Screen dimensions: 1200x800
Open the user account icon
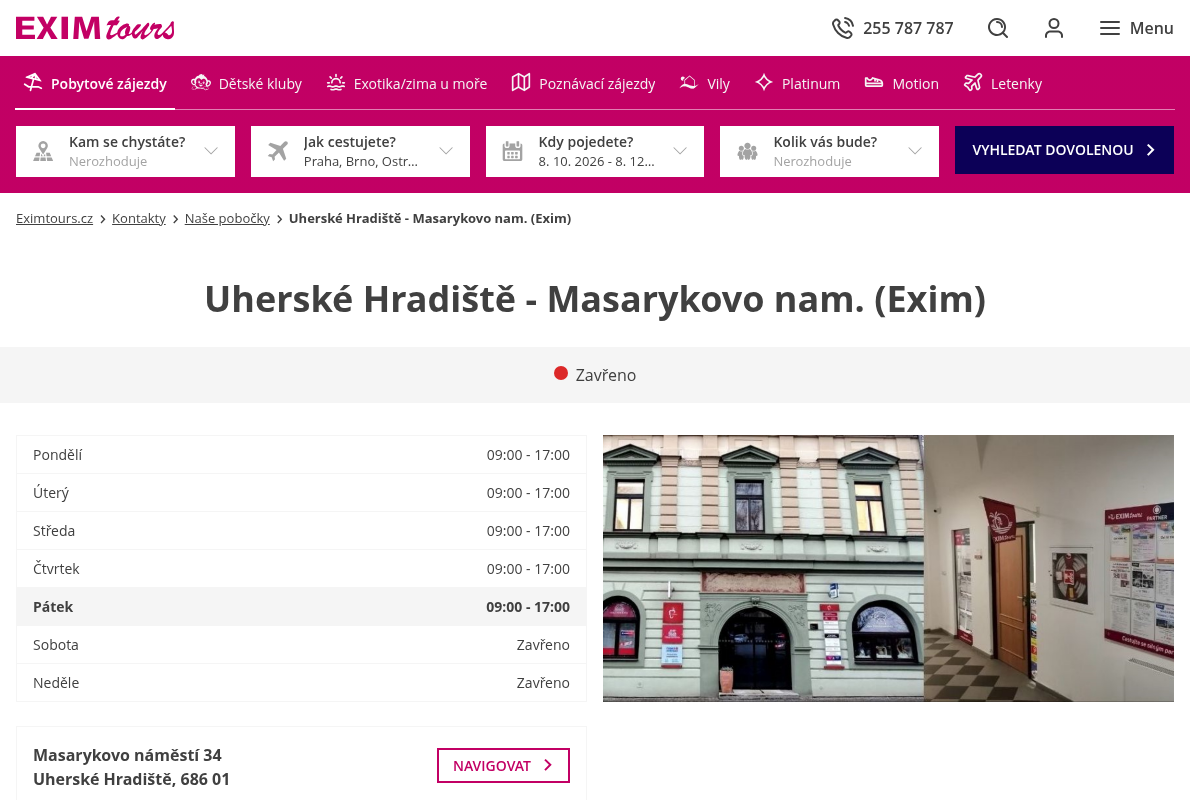[x=1054, y=28]
